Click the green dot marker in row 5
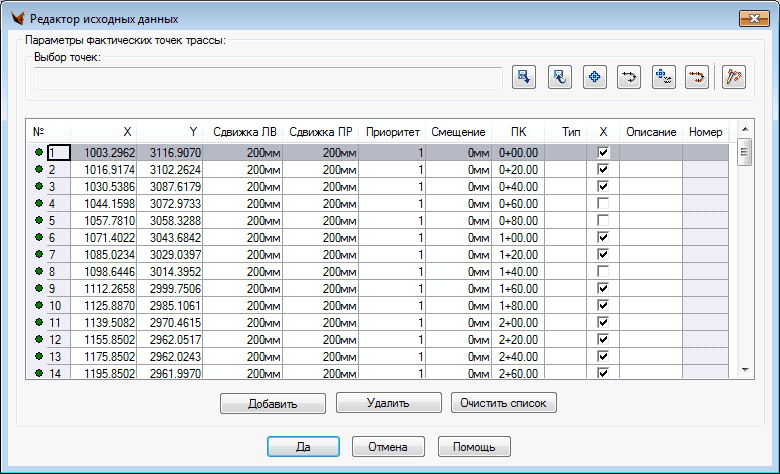The width and height of the screenshot is (780, 474). [x=39, y=220]
